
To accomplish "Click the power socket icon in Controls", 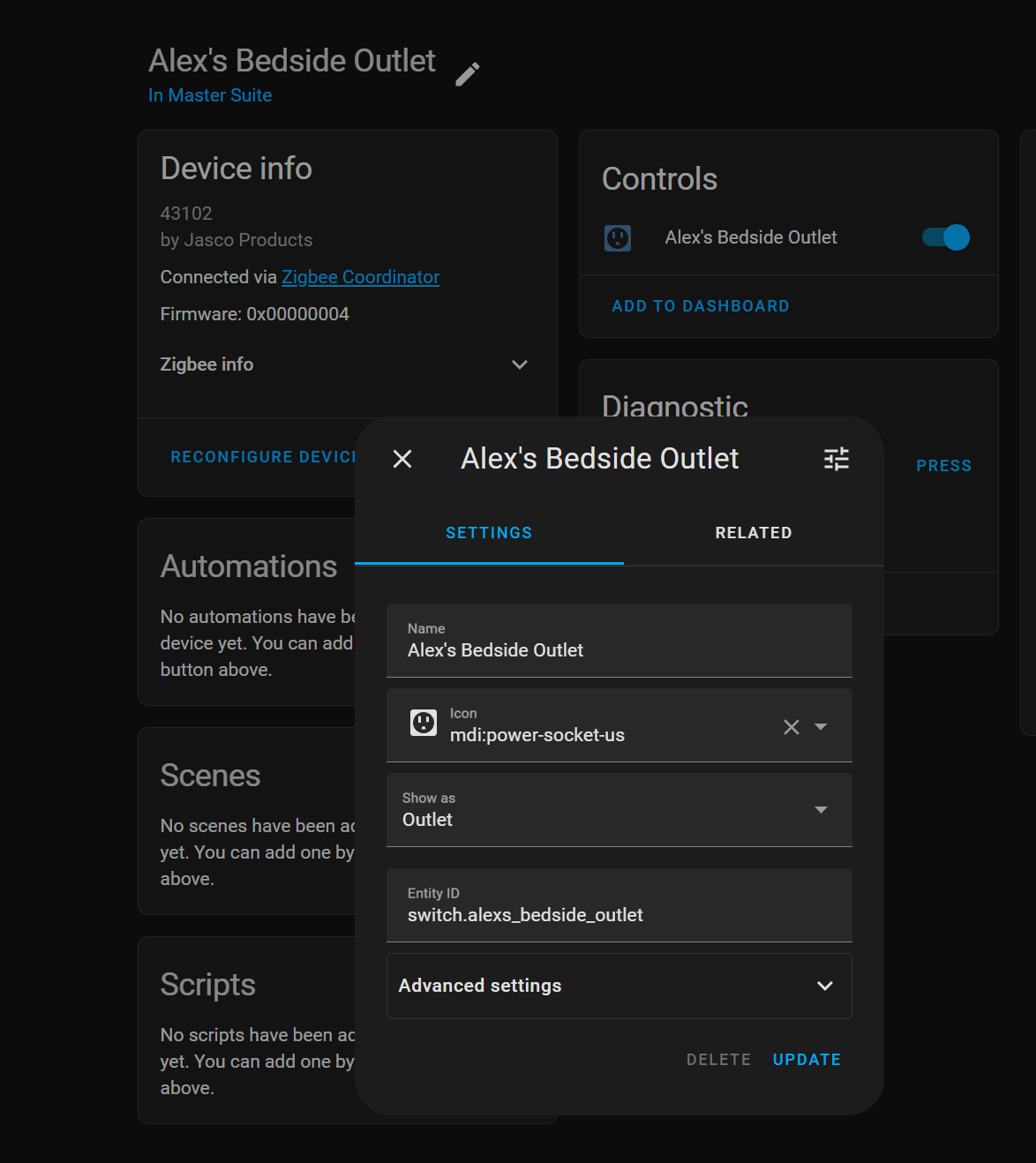I will coord(618,237).
